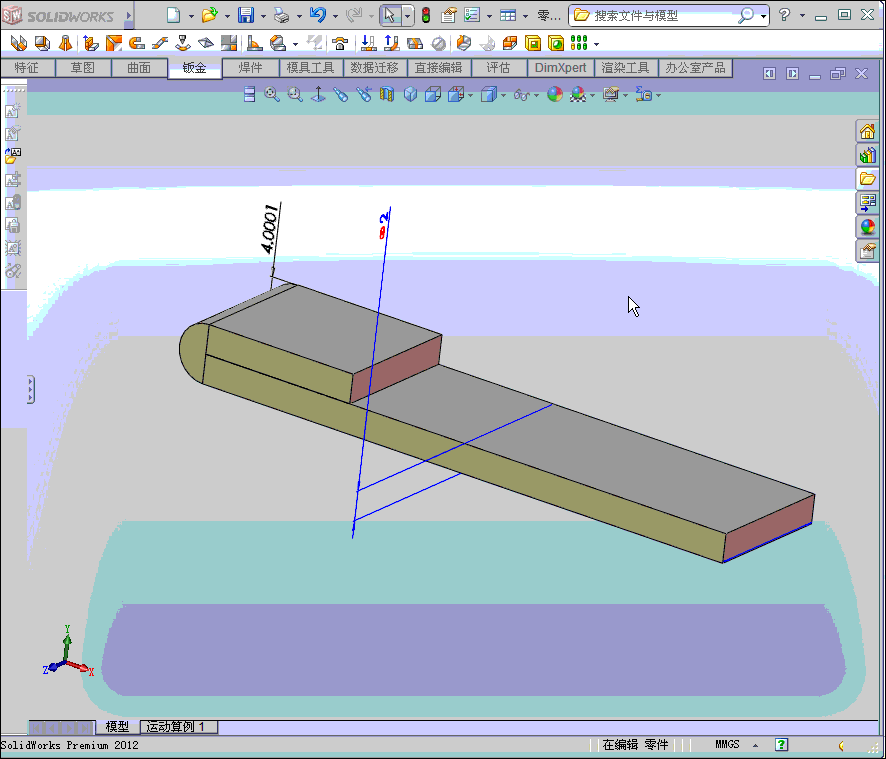Image resolution: width=886 pixels, height=759 pixels.
Task: Choose the Sketched Bend tool
Action: click(183, 43)
